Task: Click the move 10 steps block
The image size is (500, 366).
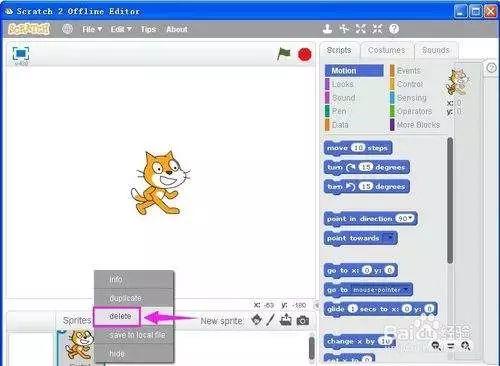Action: click(358, 148)
